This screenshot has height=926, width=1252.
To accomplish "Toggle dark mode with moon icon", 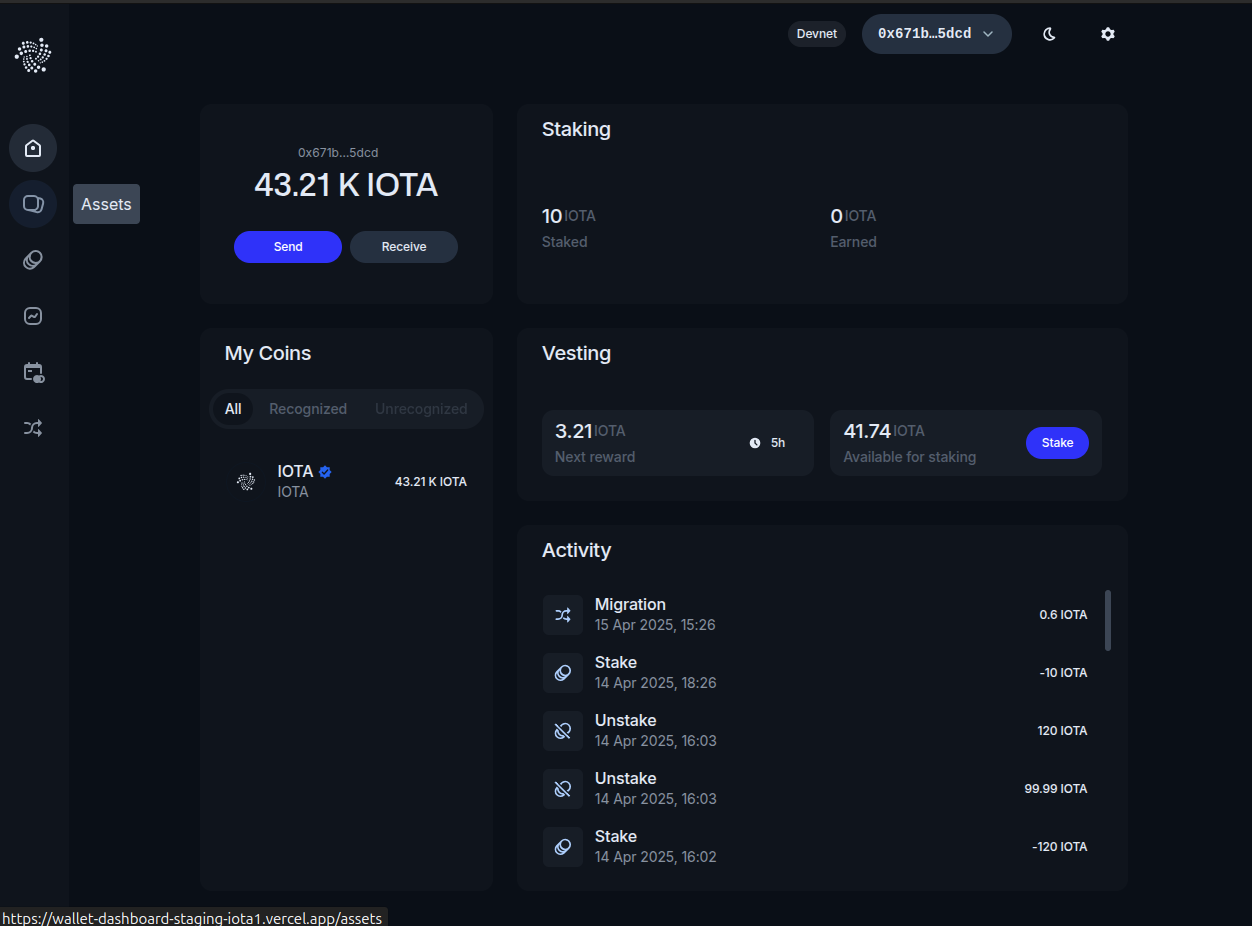I will (1049, 34).
